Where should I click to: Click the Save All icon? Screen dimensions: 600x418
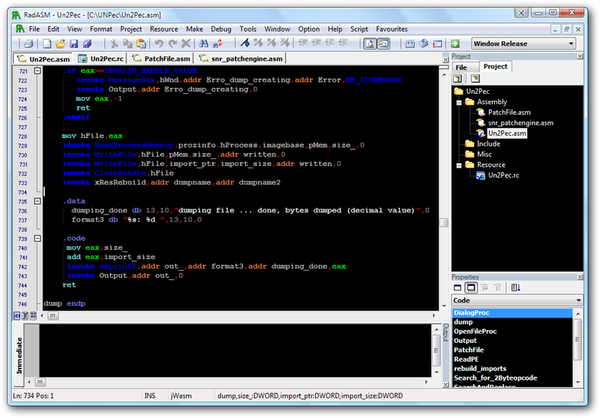point(87,44)
